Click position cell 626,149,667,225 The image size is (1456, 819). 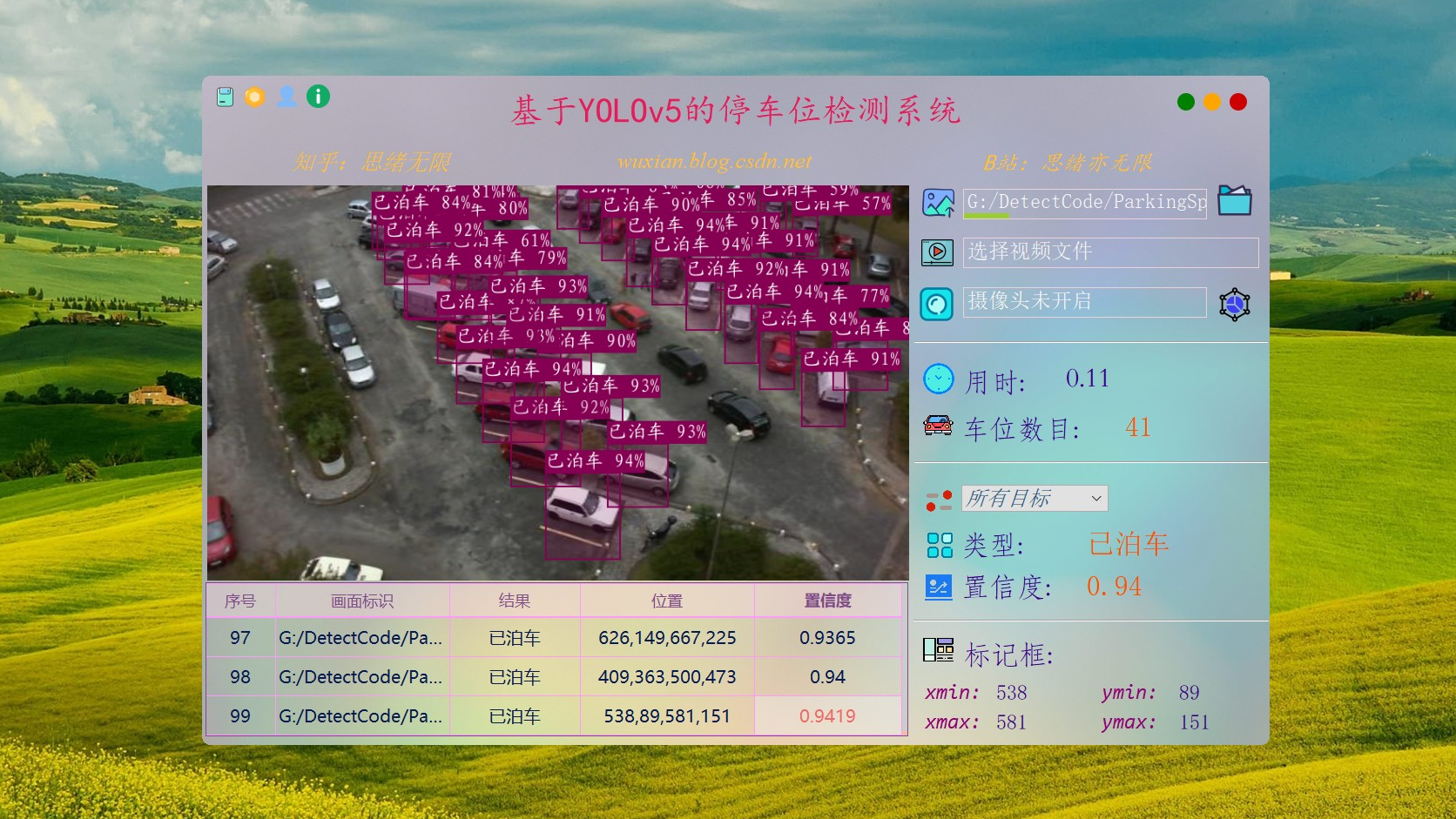tap(667, 638)
